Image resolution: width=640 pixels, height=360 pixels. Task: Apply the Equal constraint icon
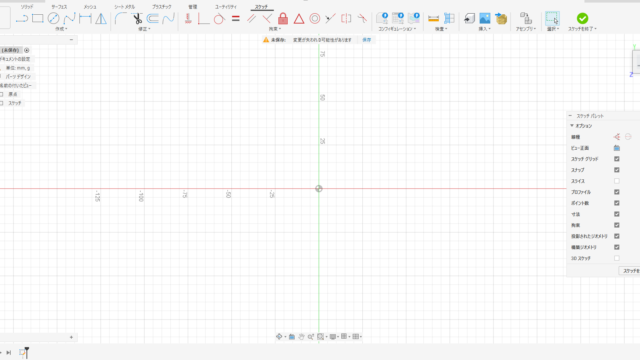click(236, 18)
